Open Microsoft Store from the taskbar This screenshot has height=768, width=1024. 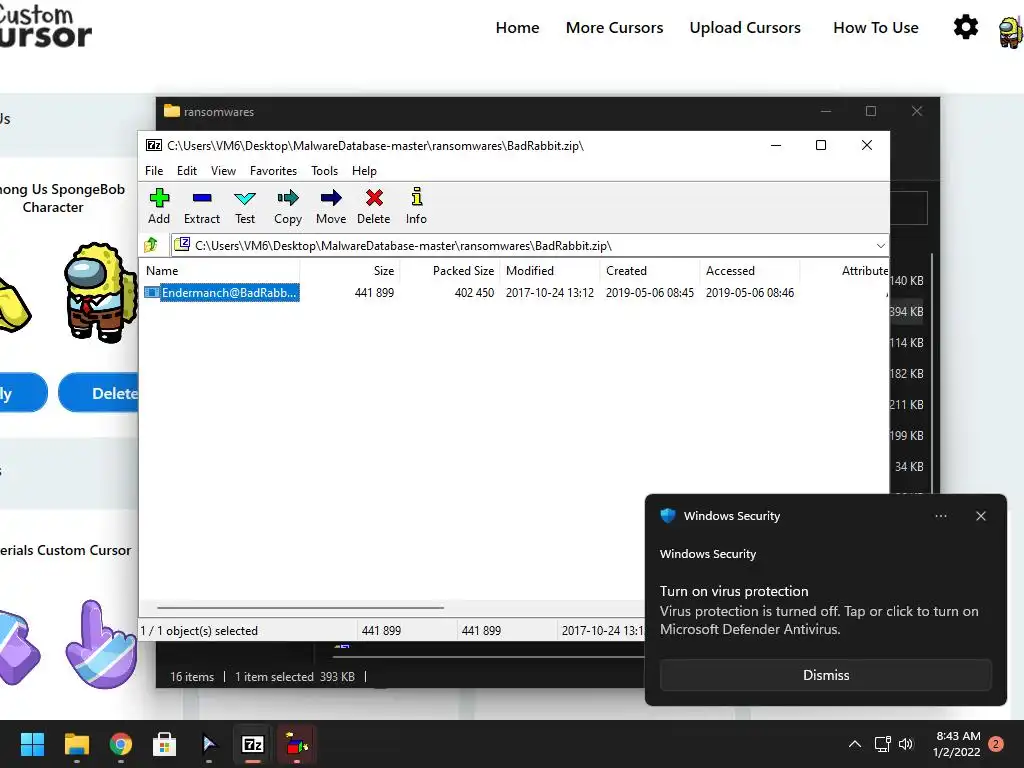tap(165, 744)
